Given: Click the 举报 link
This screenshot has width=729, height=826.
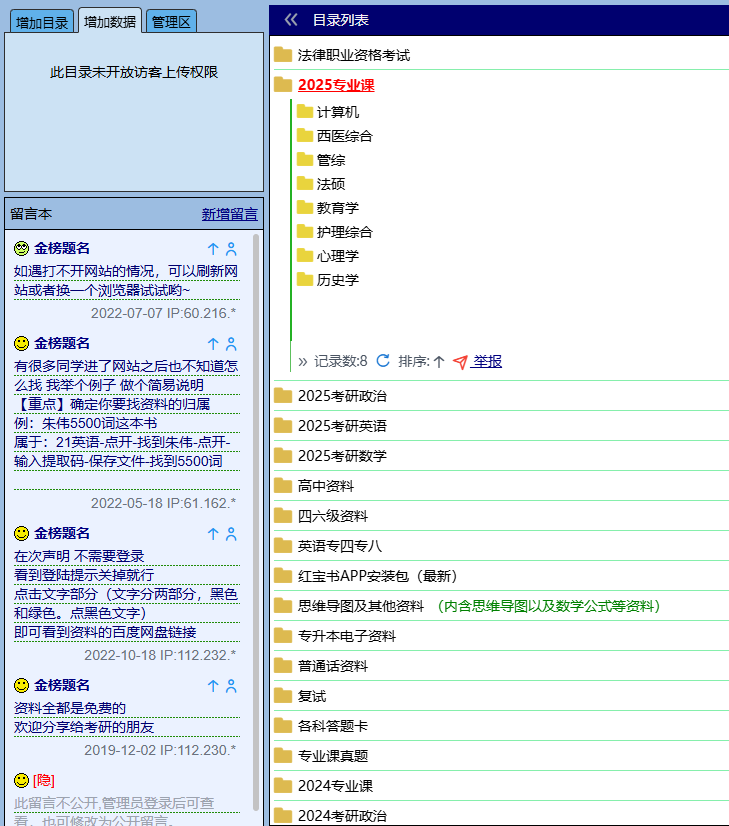Looking at the screenshot, I should coord(487,362).
